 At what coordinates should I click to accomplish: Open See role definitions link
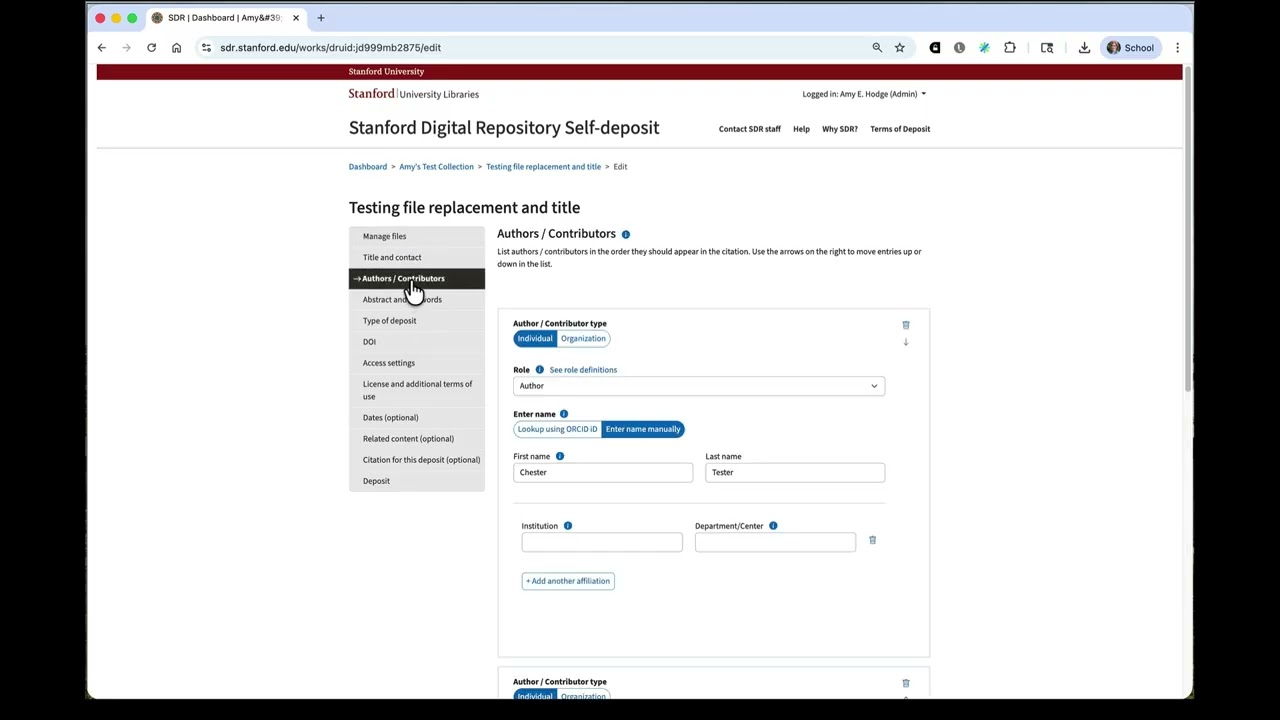click(583, 370)
